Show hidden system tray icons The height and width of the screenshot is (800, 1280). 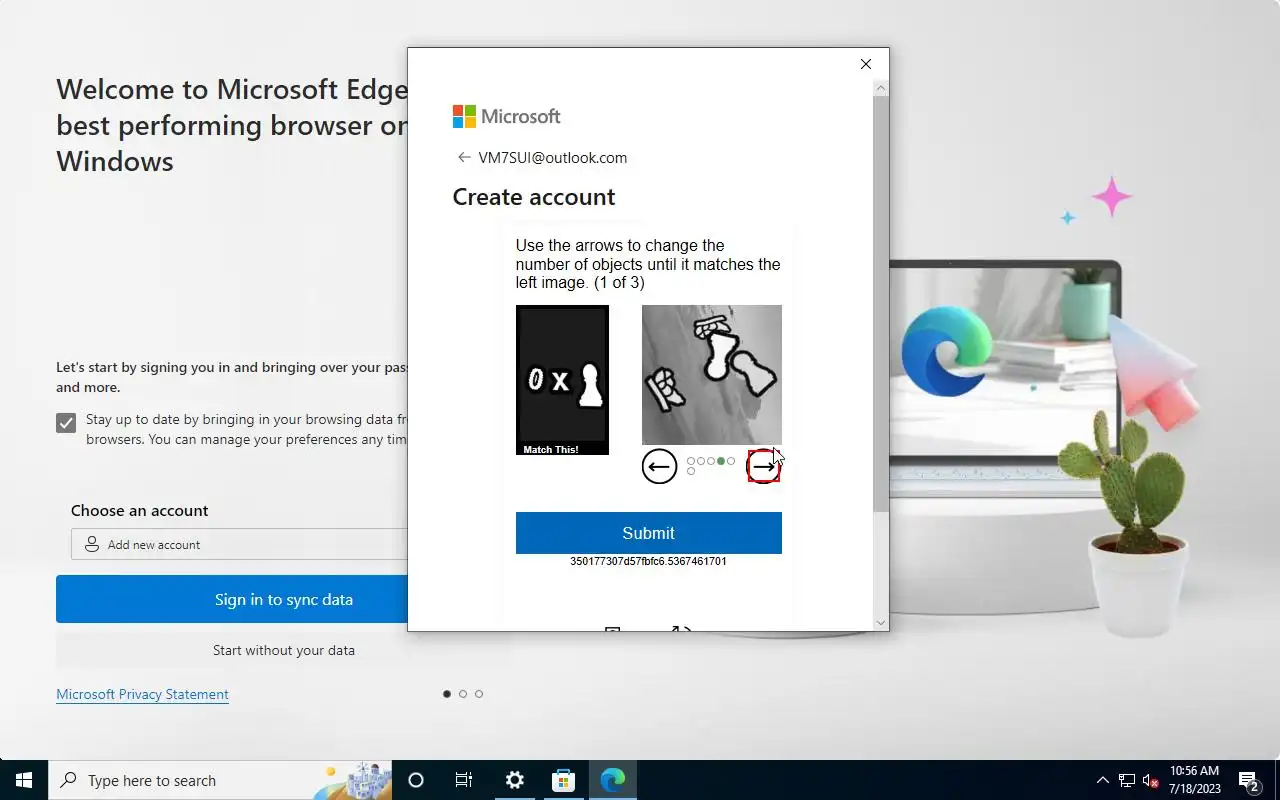pos(1103,780)
